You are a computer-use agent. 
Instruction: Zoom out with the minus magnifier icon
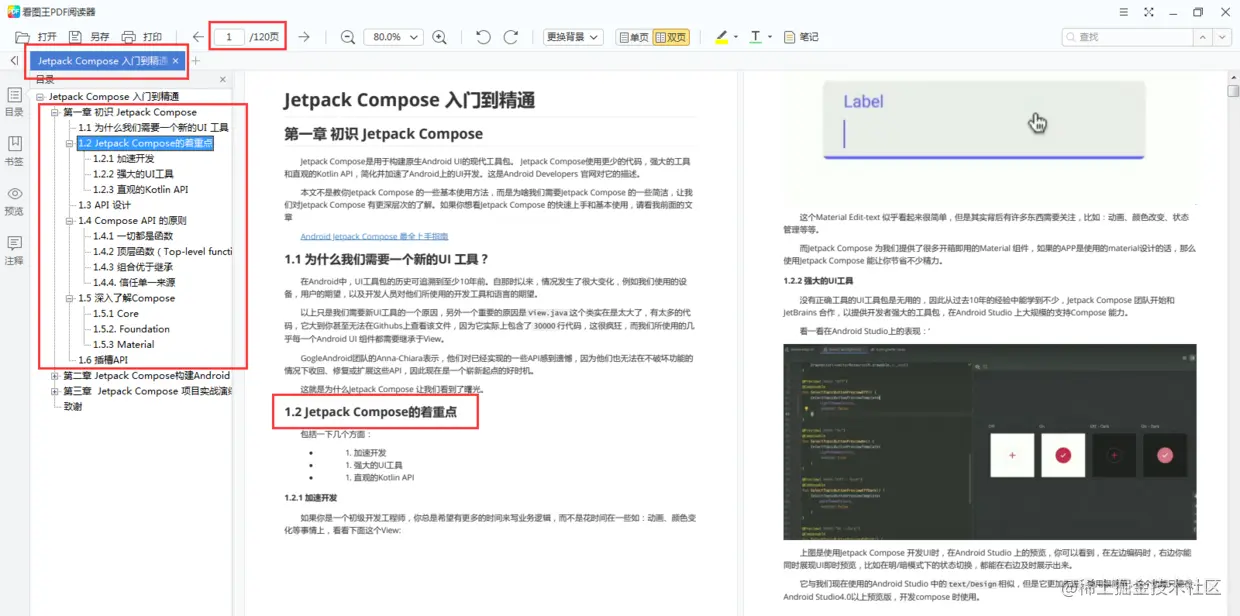click(x=348, y=37)
